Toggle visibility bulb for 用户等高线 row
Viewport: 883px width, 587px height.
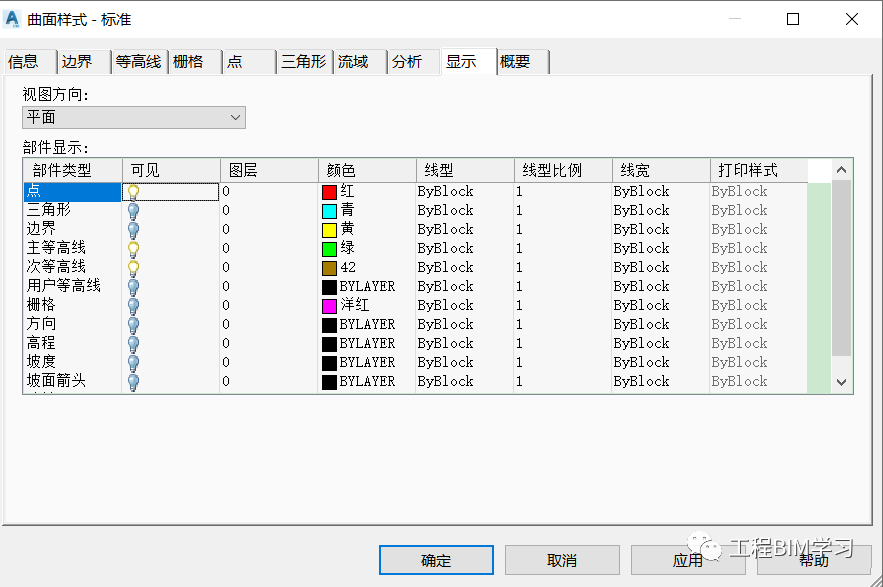133,287
